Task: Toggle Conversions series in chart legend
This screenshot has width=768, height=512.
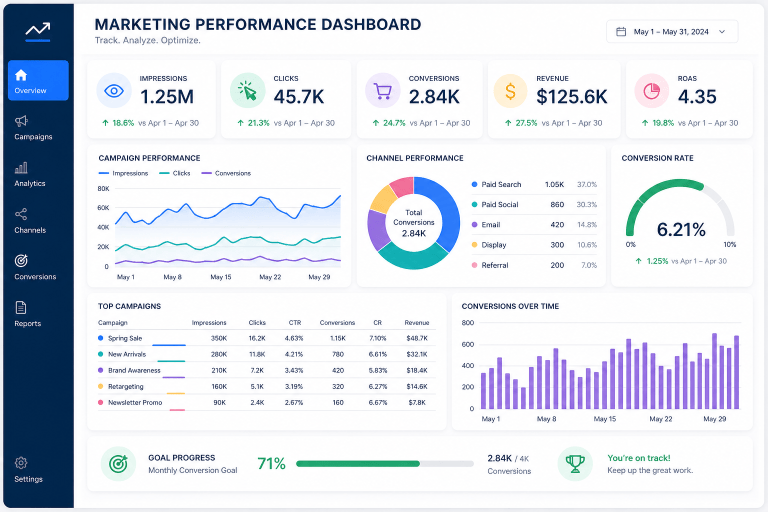Action: click(226, 173)
